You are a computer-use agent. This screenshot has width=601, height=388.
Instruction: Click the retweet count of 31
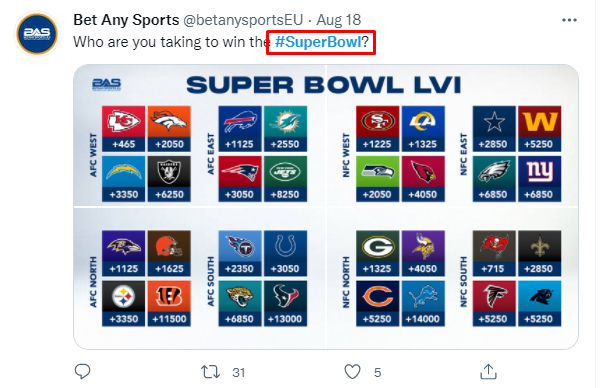(x=238, y=372)
